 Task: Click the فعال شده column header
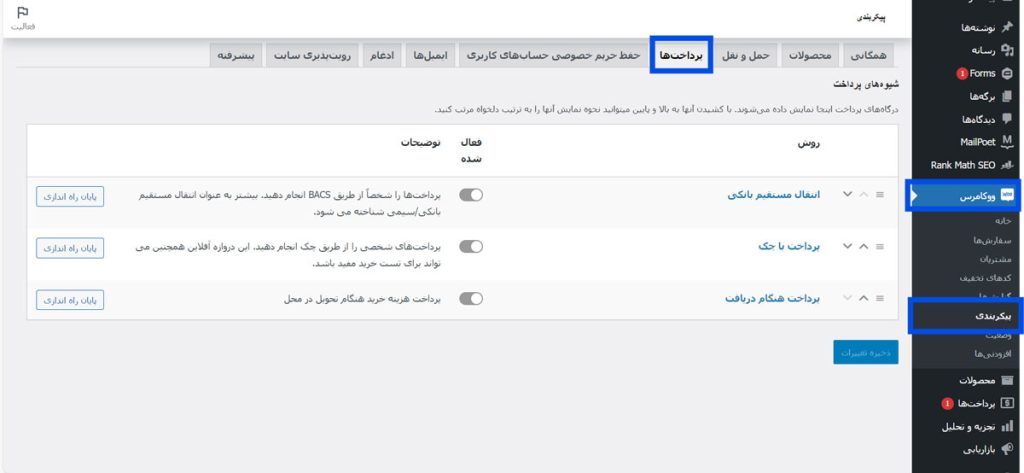(471, 150)
